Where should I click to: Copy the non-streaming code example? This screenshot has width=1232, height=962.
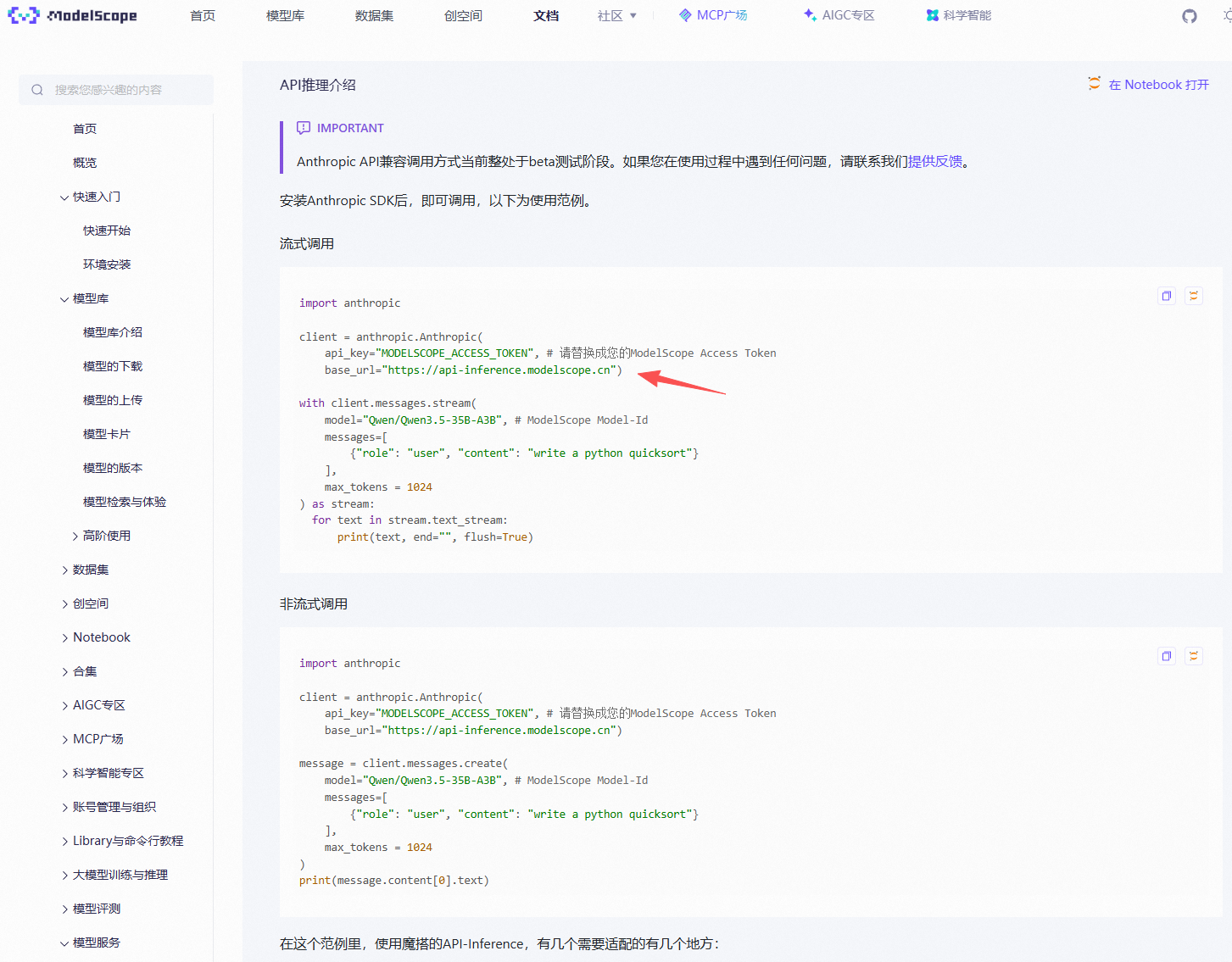(x=1167, y=656)
